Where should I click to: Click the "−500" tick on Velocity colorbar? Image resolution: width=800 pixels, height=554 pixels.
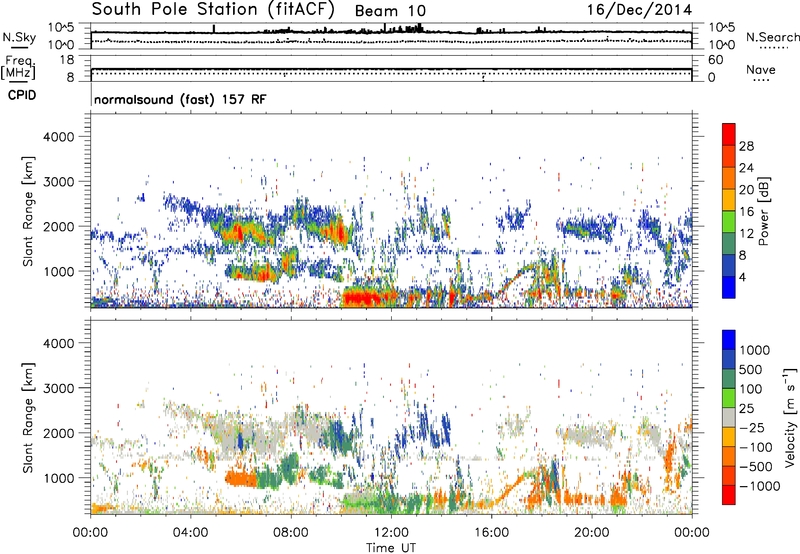(755, 466)
